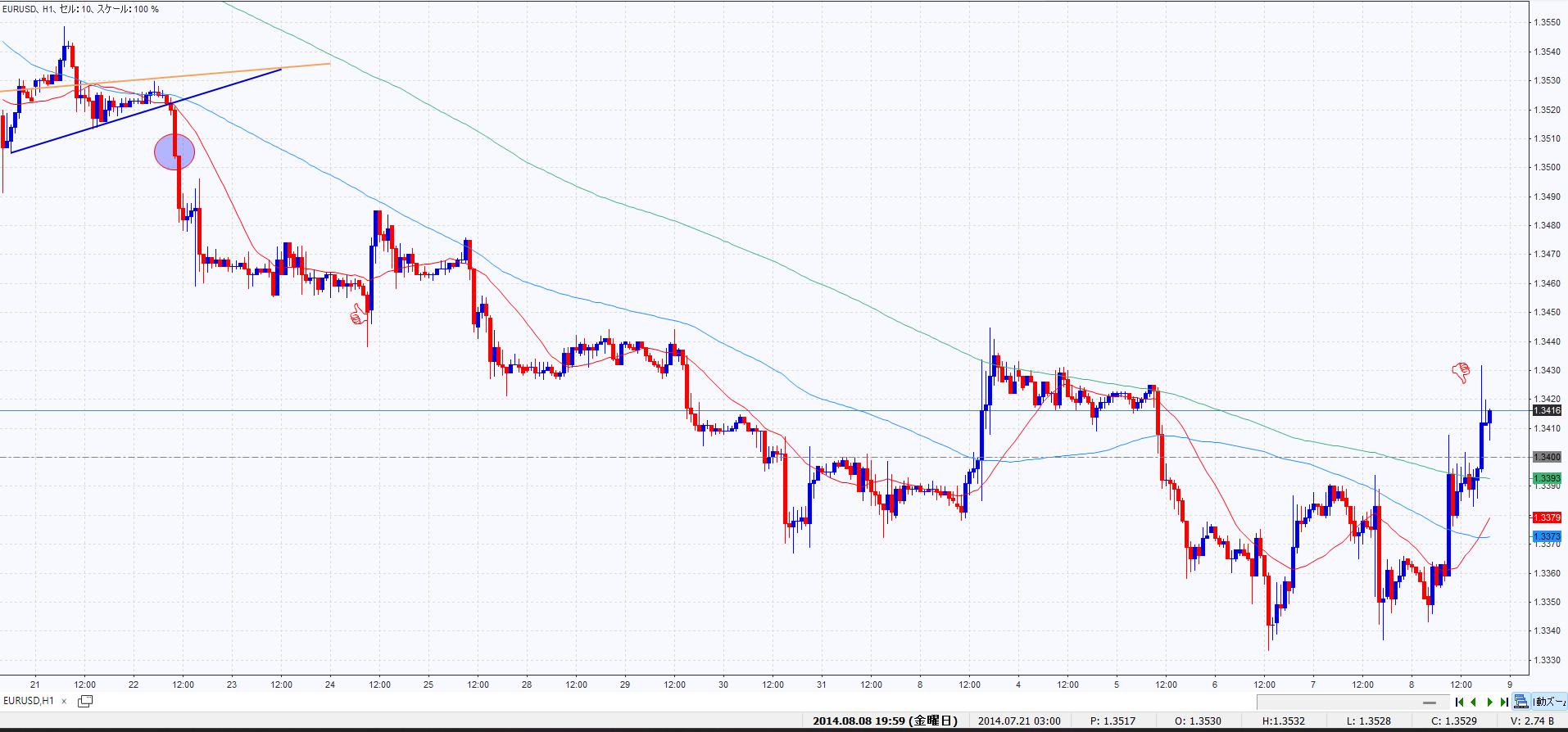Click the 1.3416 current price label
The width and height of the screenshot is (1568, 732).
[x=1547, y=411]
